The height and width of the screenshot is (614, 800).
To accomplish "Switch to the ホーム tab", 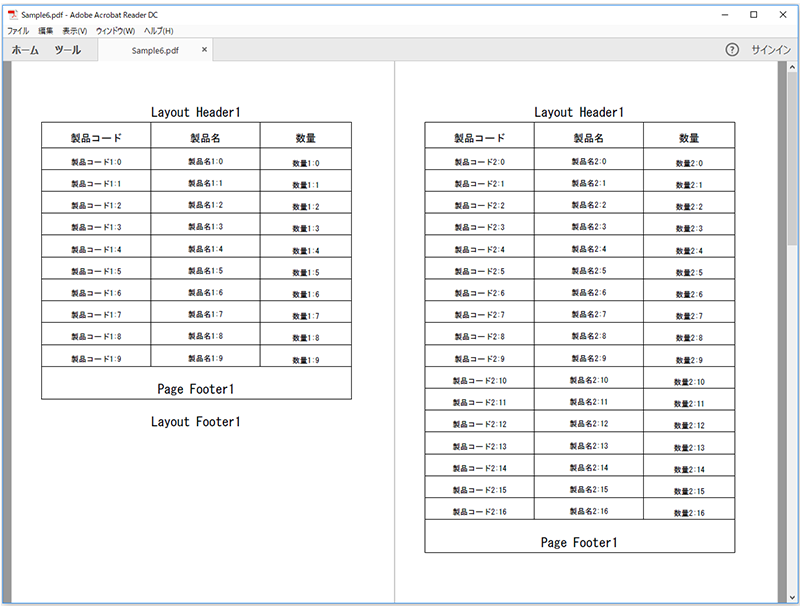I will coord(25,50).
